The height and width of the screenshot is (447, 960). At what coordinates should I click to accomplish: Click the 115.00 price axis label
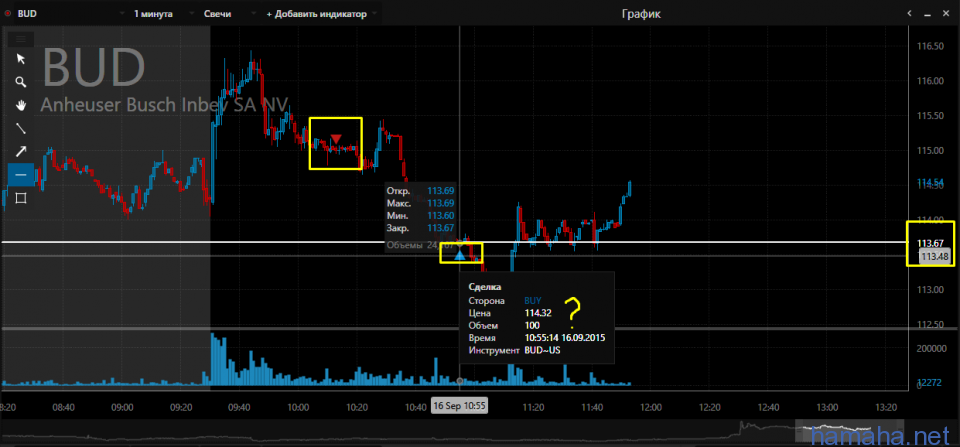[930, 150]
